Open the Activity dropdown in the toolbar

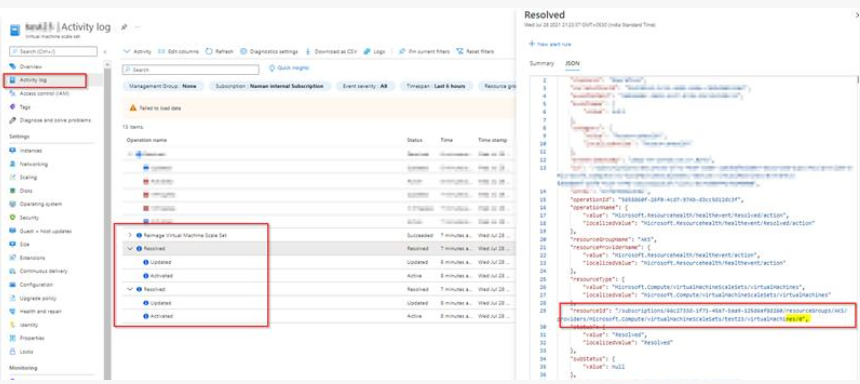pyautogui.click(x=138, y=52)
